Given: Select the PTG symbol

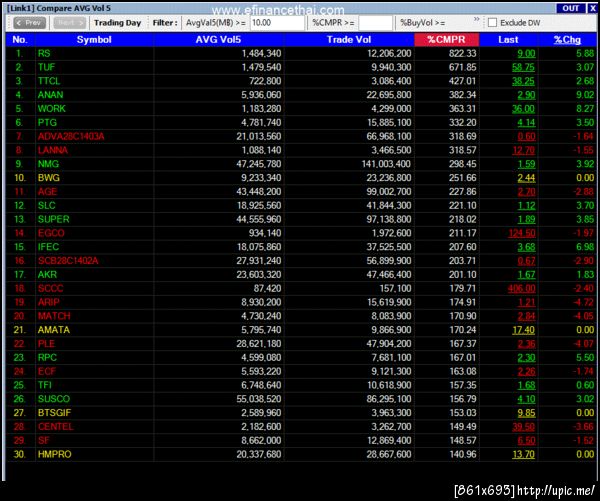Looking at the screenshot, I should click(x=47, y=122).
